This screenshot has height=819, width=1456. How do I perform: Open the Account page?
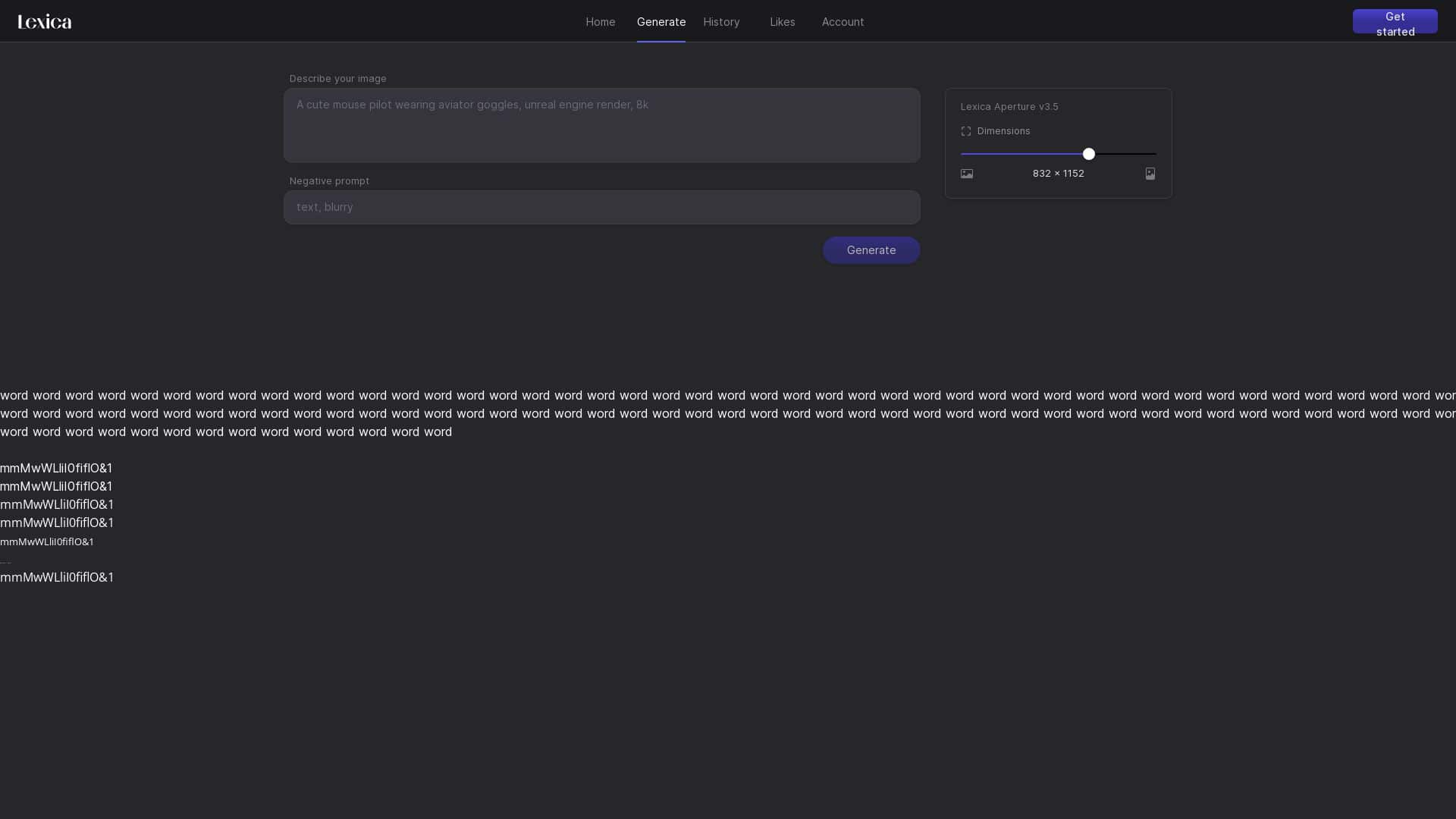tap(843, 22)
